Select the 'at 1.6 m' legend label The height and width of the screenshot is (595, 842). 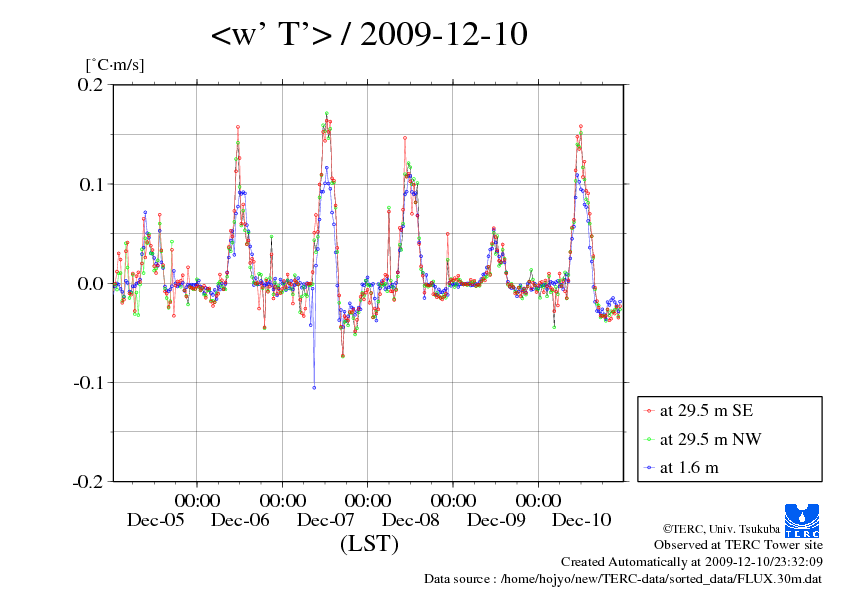(x=689, y=468)
